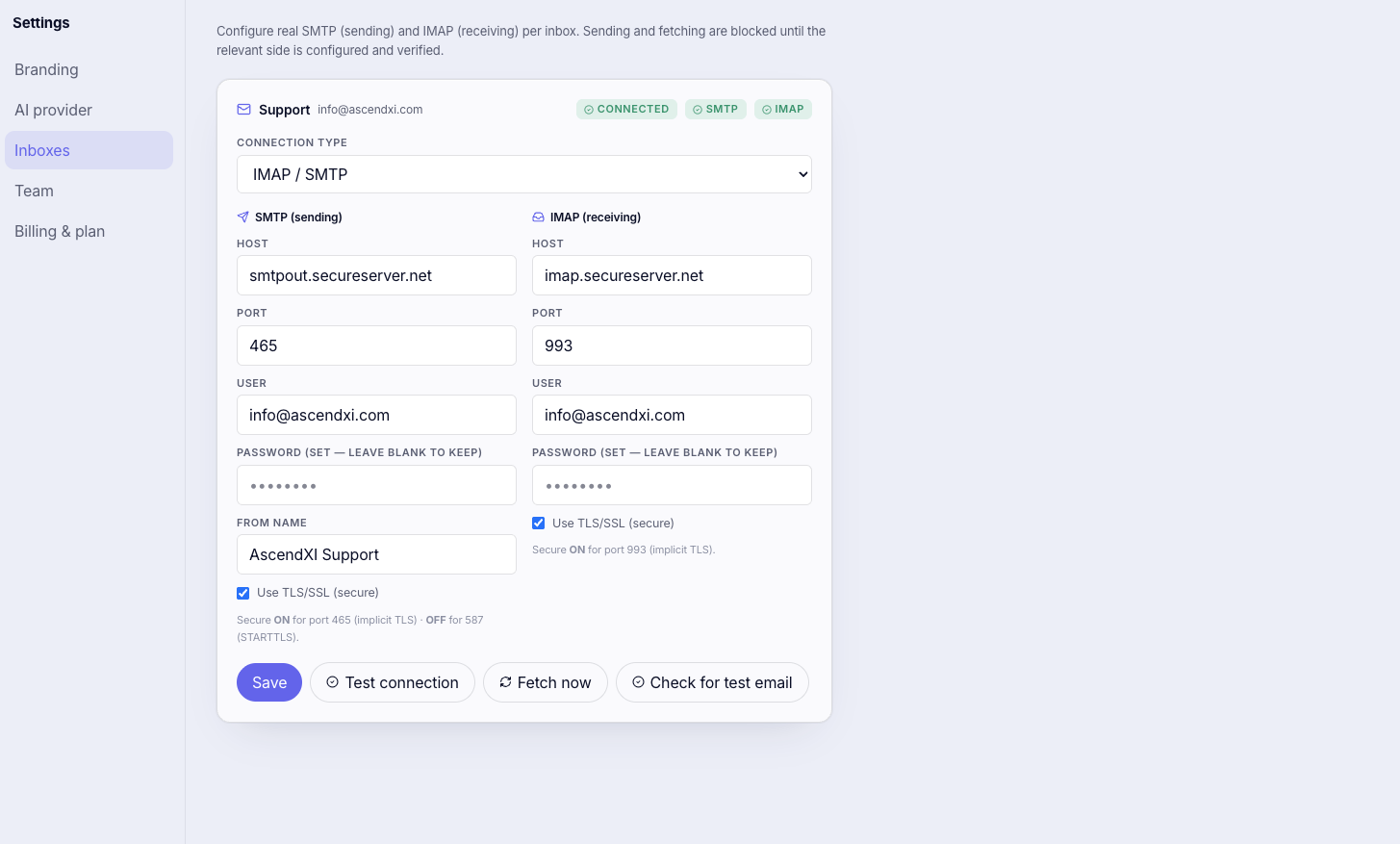The height and width of the screenshot is (844, 1400).
Task: Click the check icon in the SMTP badge
Action: point(698,110)
